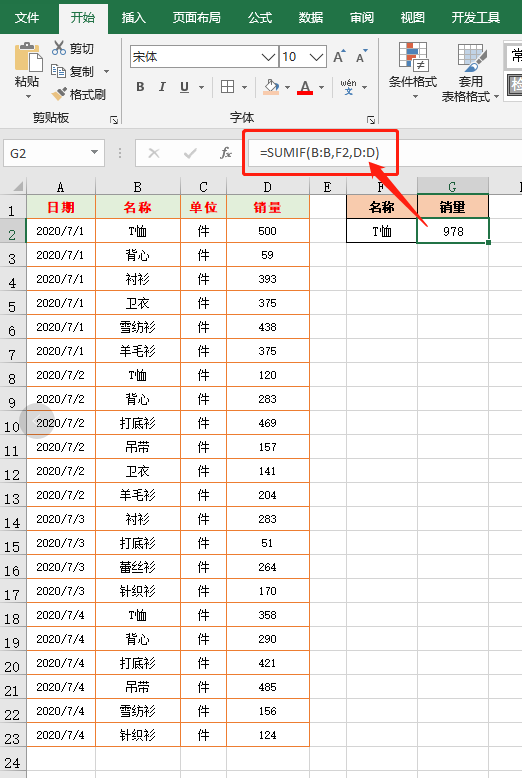The width and height of the screenshot is (522, 778).
Task: Click the confirm checkmark formula icon
Action: pyautogui.click(x=190, y=153)
